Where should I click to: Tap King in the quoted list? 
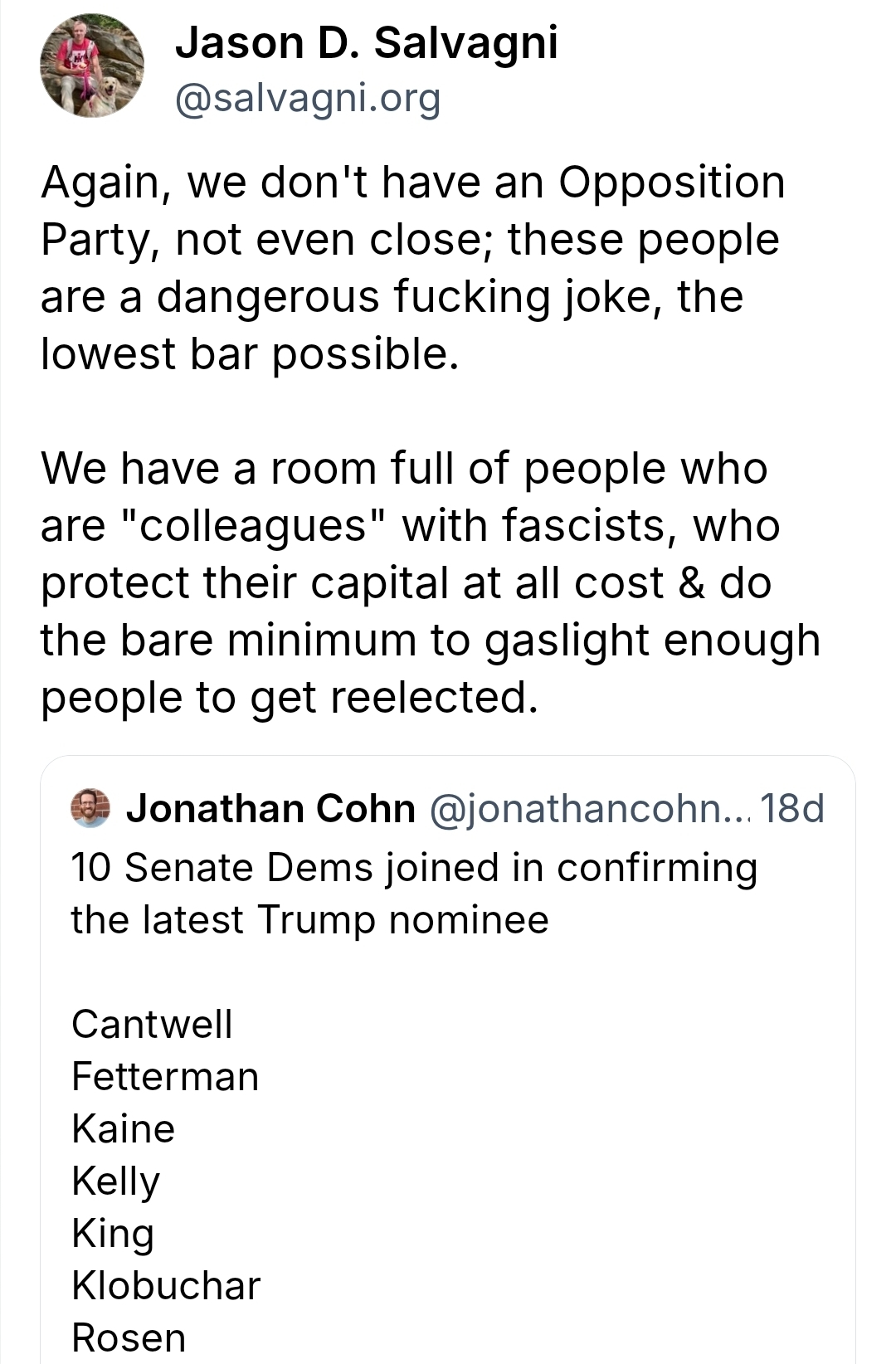pos(113,1234)
